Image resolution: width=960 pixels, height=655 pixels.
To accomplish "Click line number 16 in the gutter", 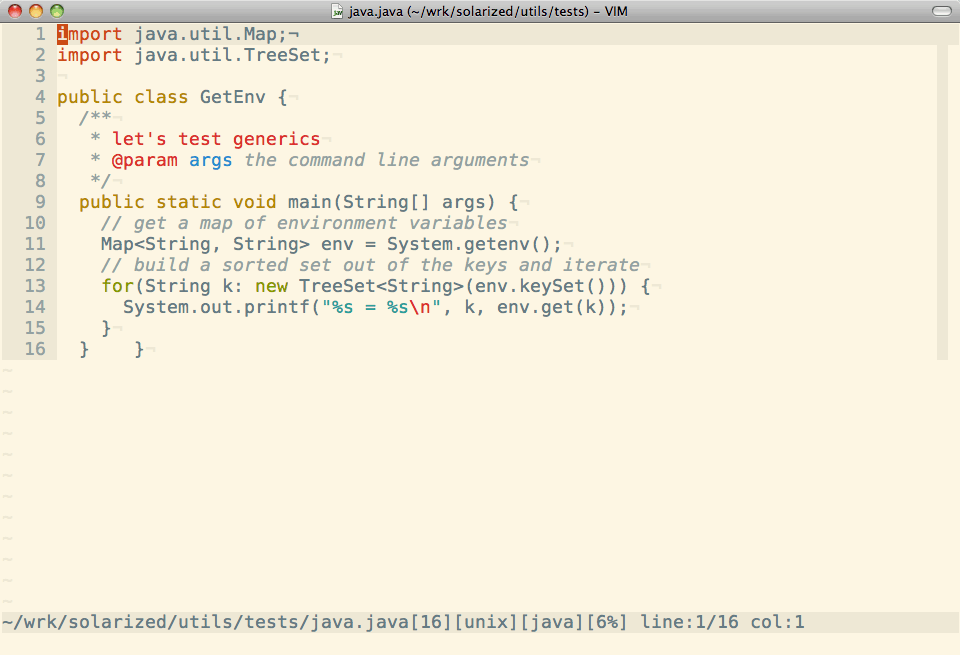I will [x=35, y=349].
